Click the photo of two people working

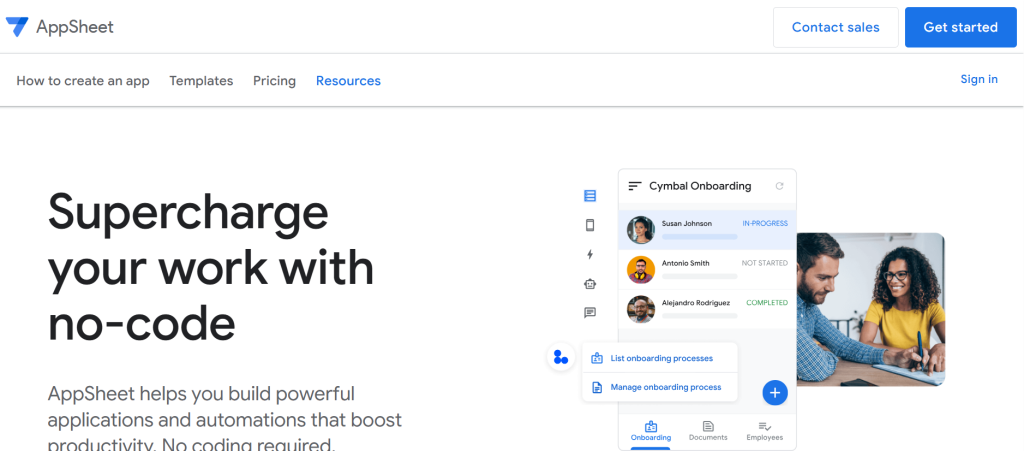coord(871,309)
